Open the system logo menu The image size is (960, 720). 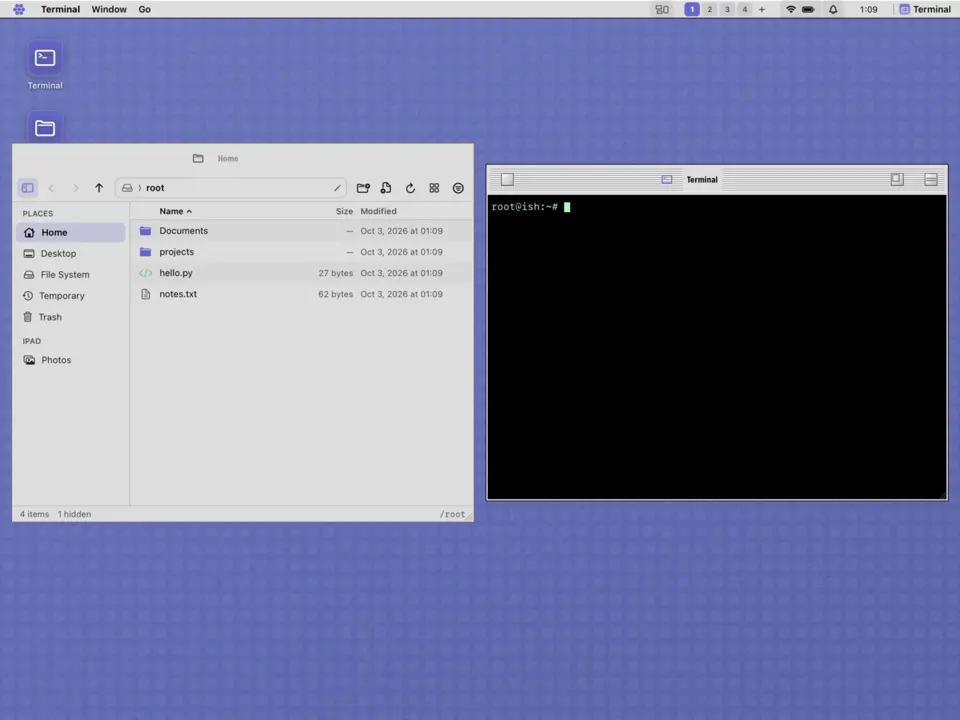click(19, 9)
